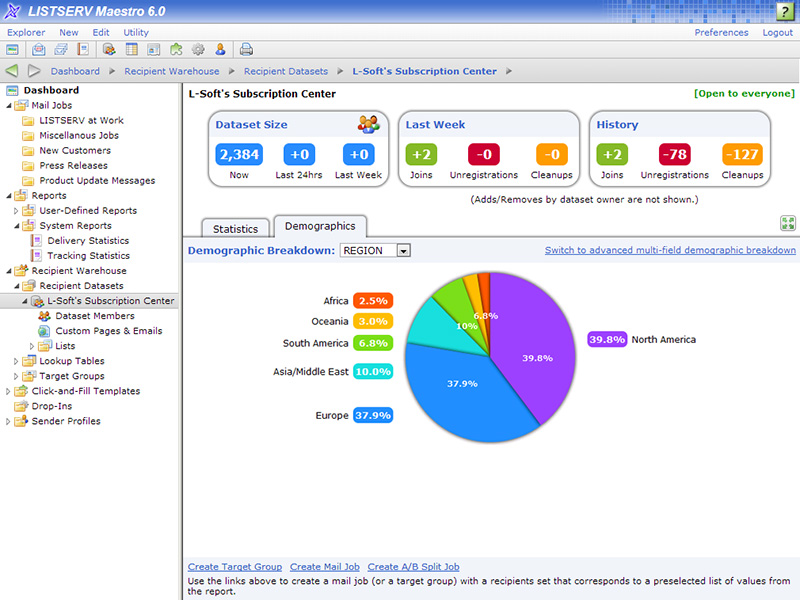Click the Dashboard breadcrumb link
The width and height of the screenshot is (800, 600).
point(75,71)
